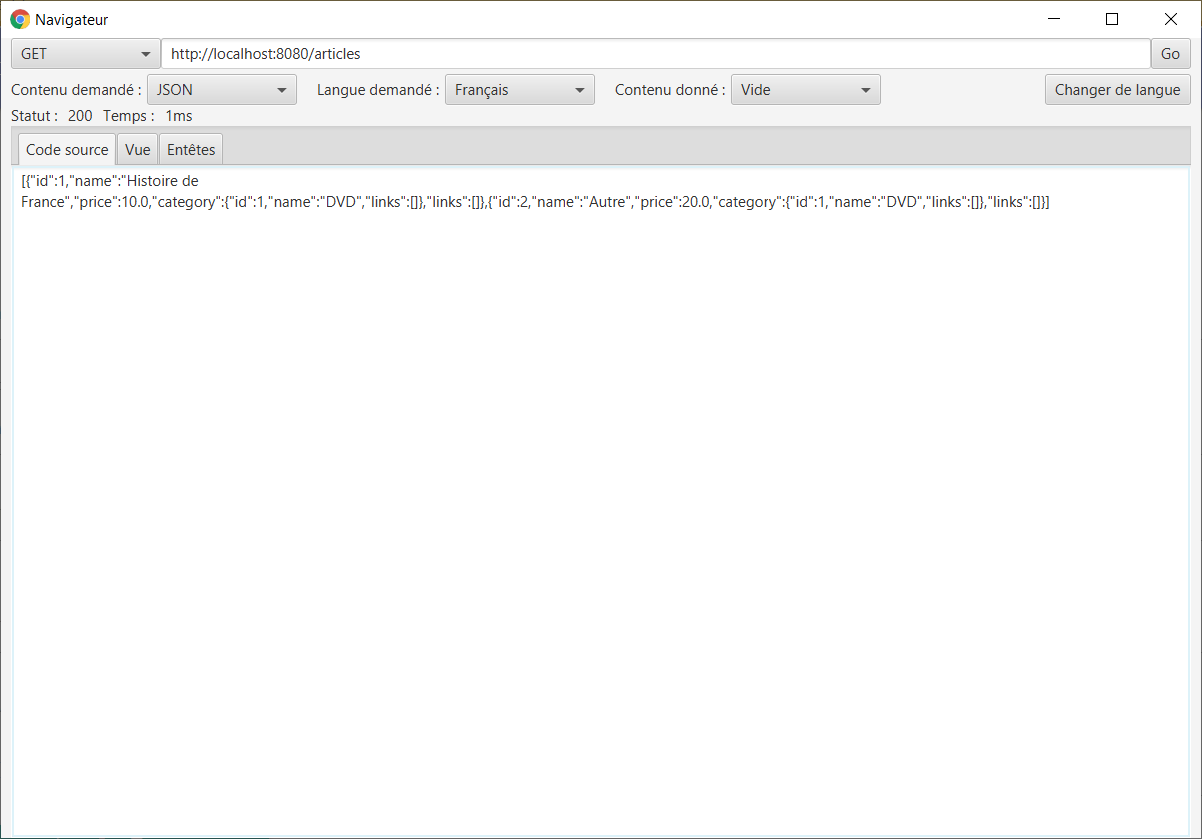
Task: Open the Contenu demandé JSON dropdown
Action: pyautogui.click(x=222, y=90)
